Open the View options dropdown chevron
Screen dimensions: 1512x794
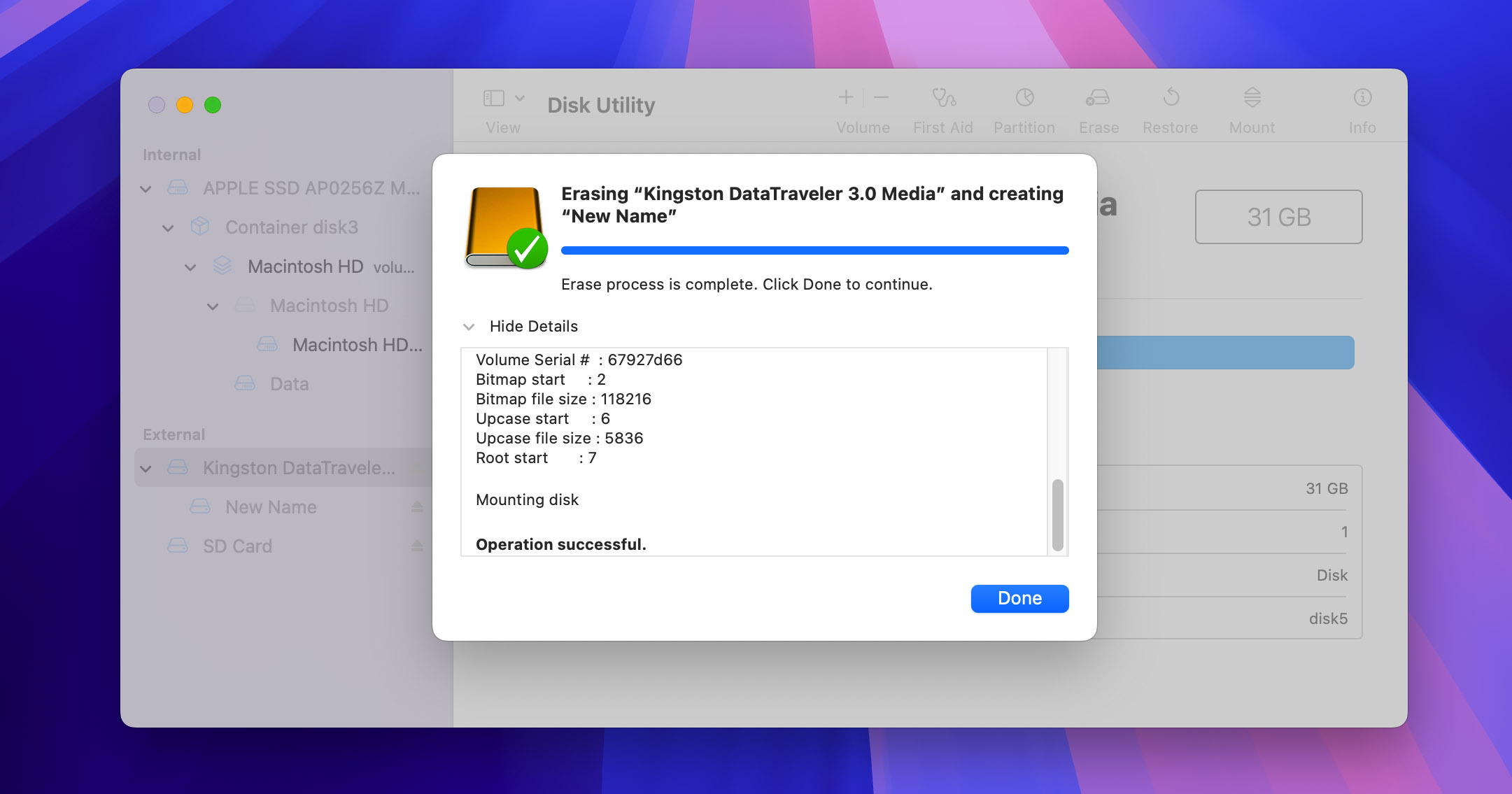(520, 98)
